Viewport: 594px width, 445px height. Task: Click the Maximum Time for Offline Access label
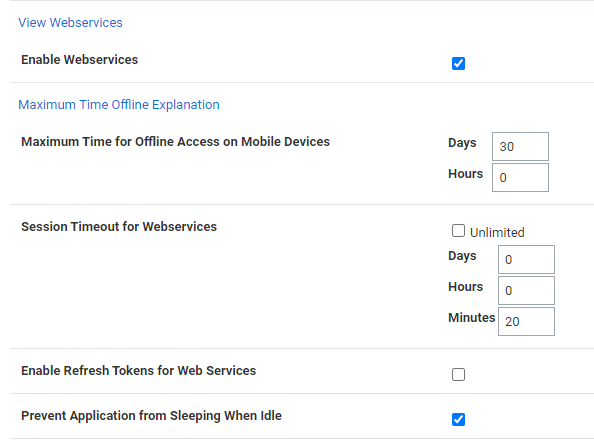coord(175,142)
